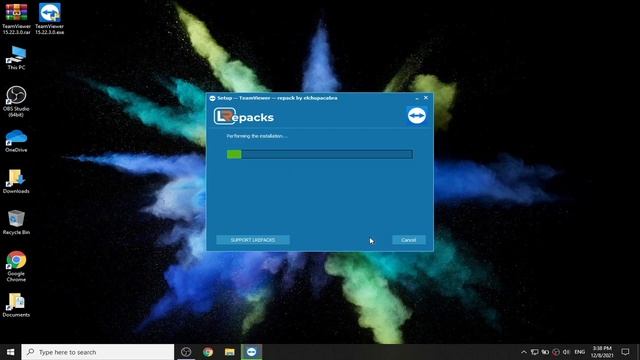Click the installation progress bar
640x360 pixels.
click(x=320, y=154)
